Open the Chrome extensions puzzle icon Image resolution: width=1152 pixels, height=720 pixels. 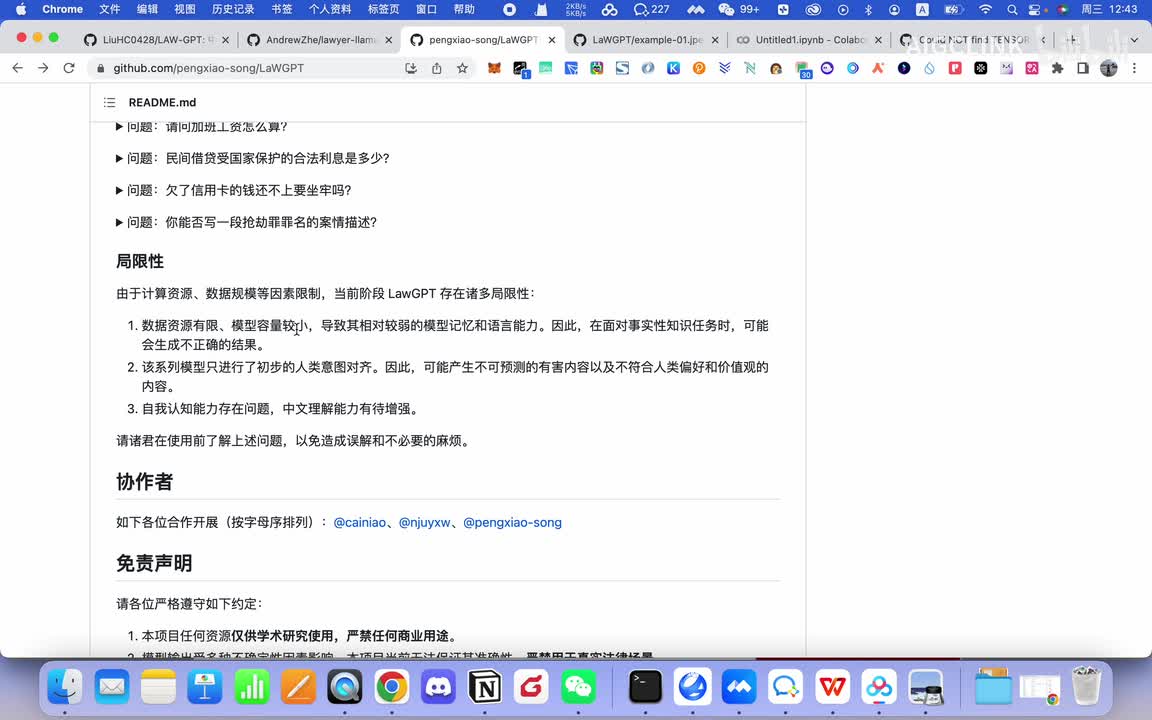[x=1057, y=68]
